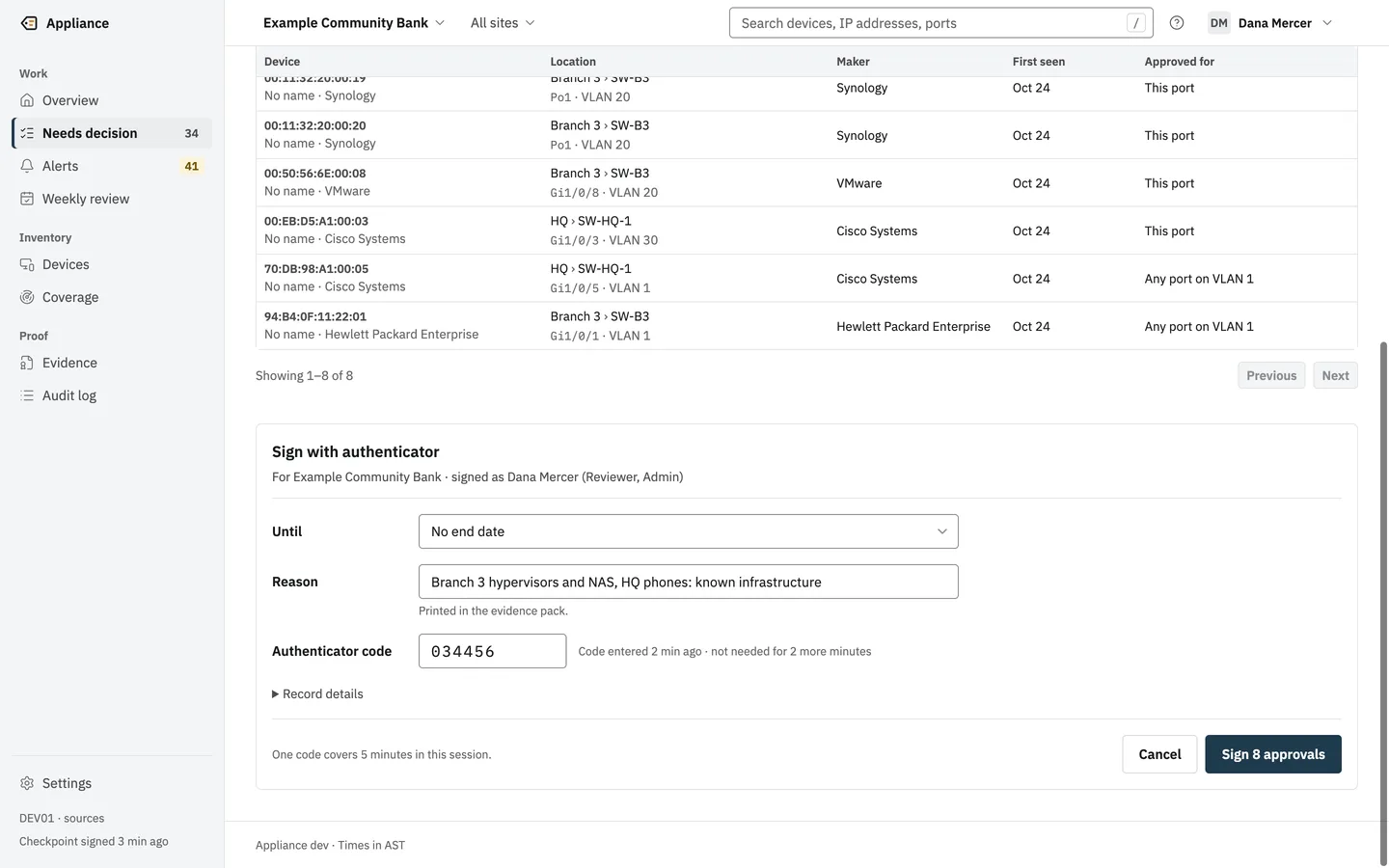Viewport: 1389px width, 868px height.
Task: Click the Evidence document icon
Action: point(27,363)
